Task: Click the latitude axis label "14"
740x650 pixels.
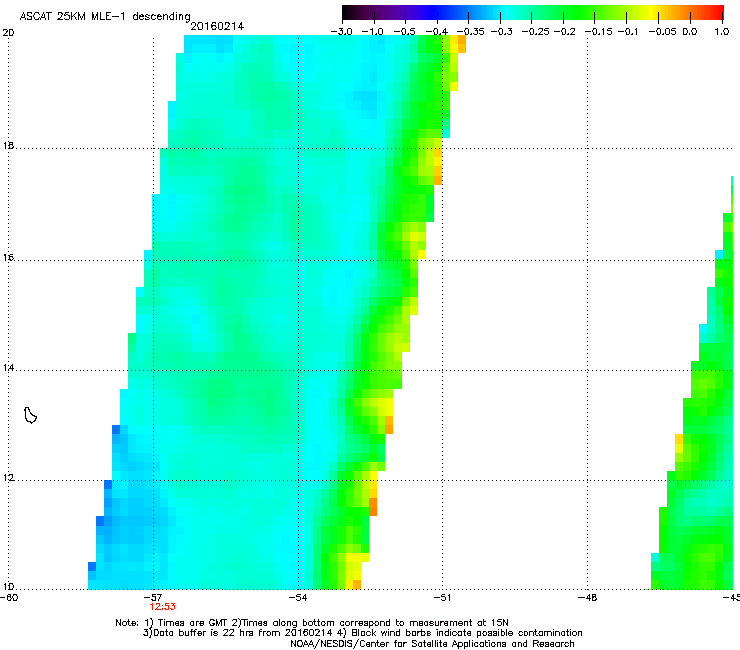Action: (8, 368)
